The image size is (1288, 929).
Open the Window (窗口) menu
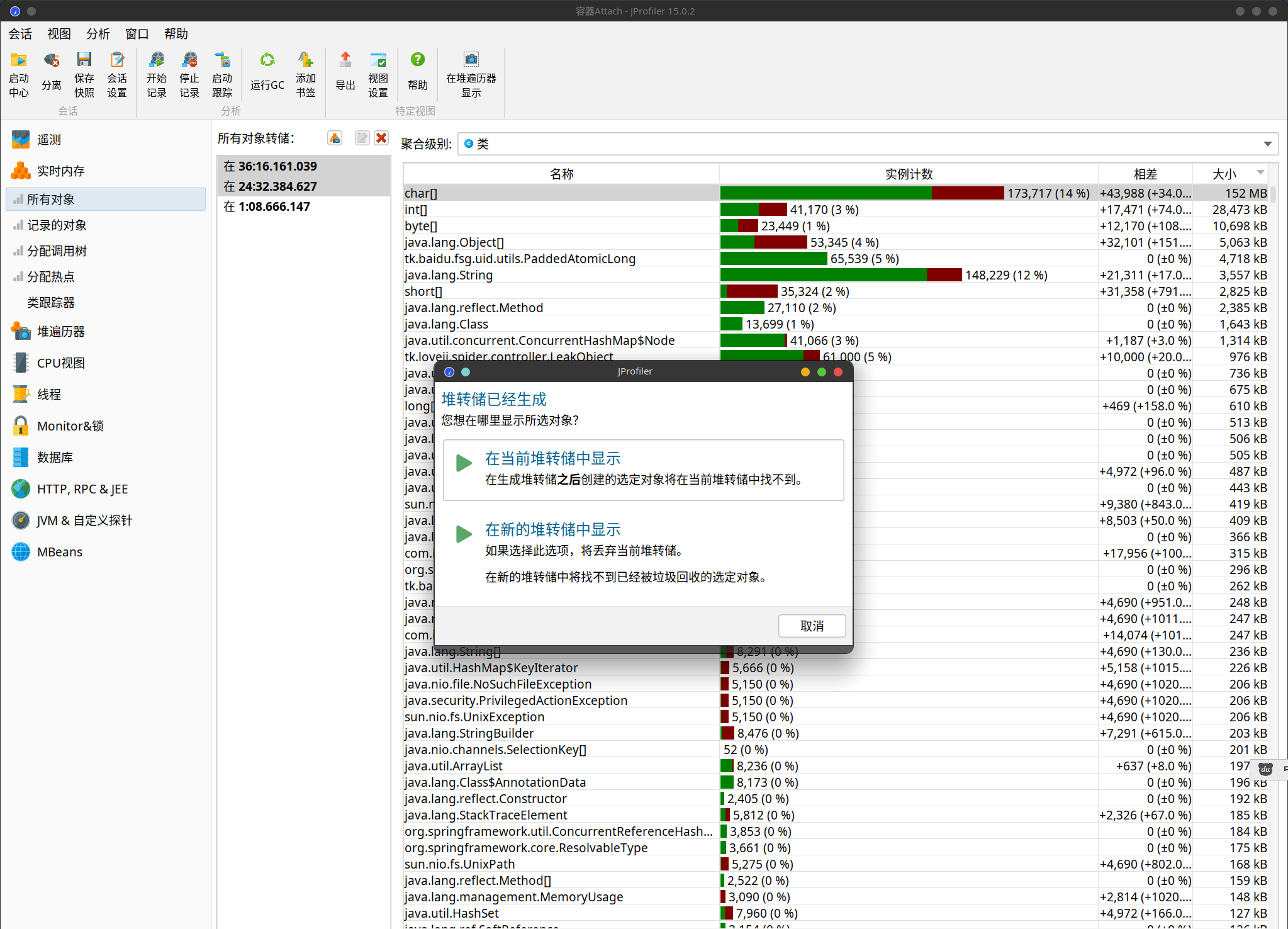(137, 34)
